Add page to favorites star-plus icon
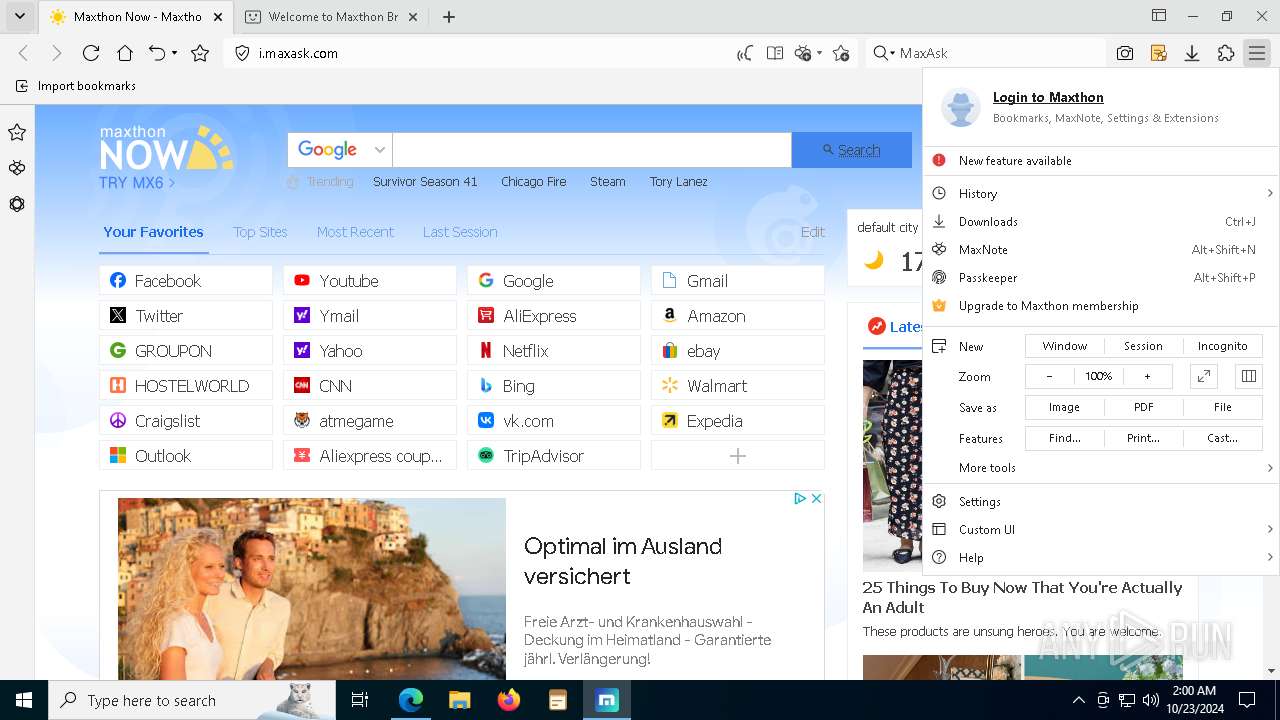Screen dimensions: 1280x720 [841, 53]
